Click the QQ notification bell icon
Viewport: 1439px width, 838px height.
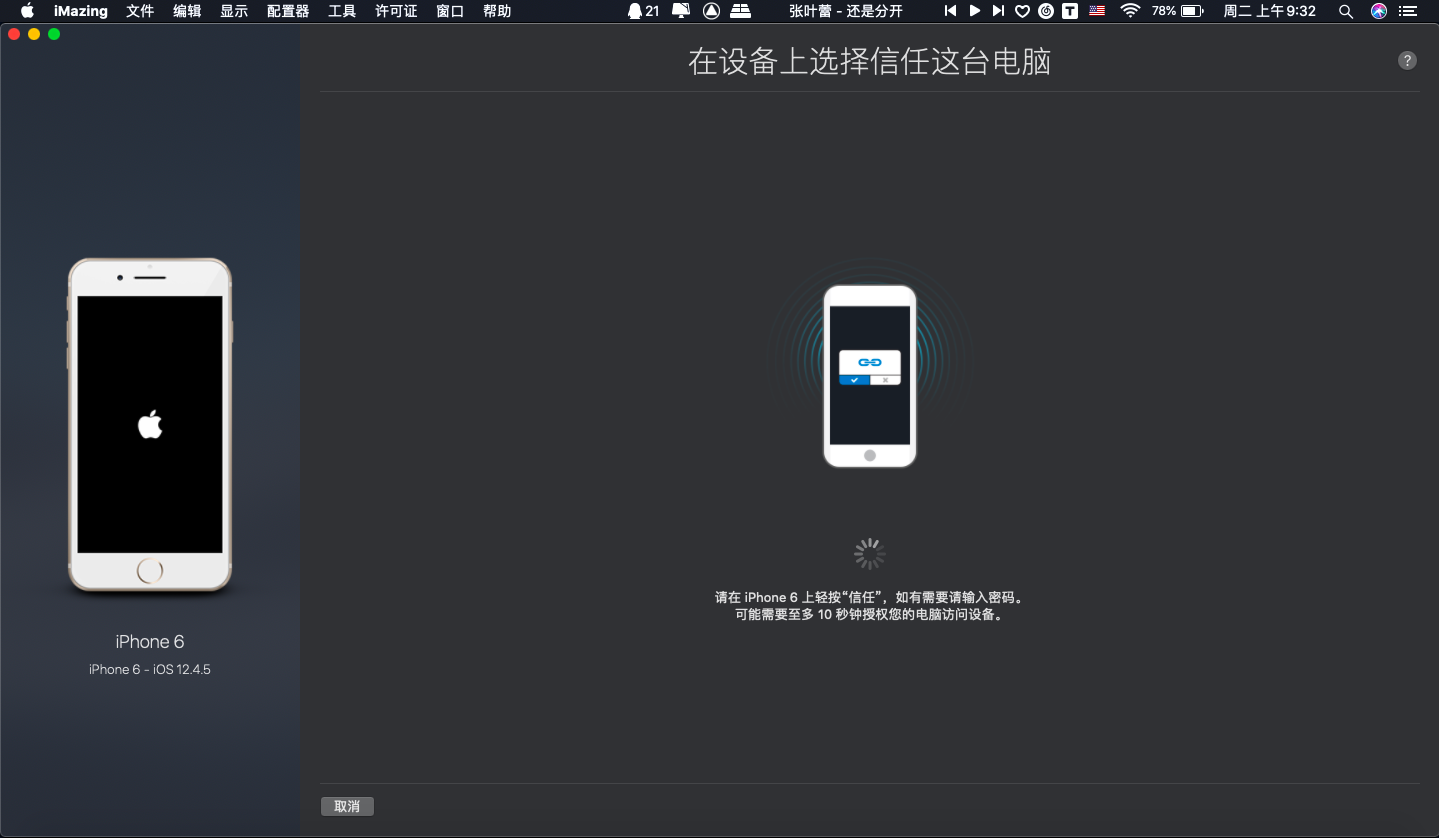tap(635, 11)
